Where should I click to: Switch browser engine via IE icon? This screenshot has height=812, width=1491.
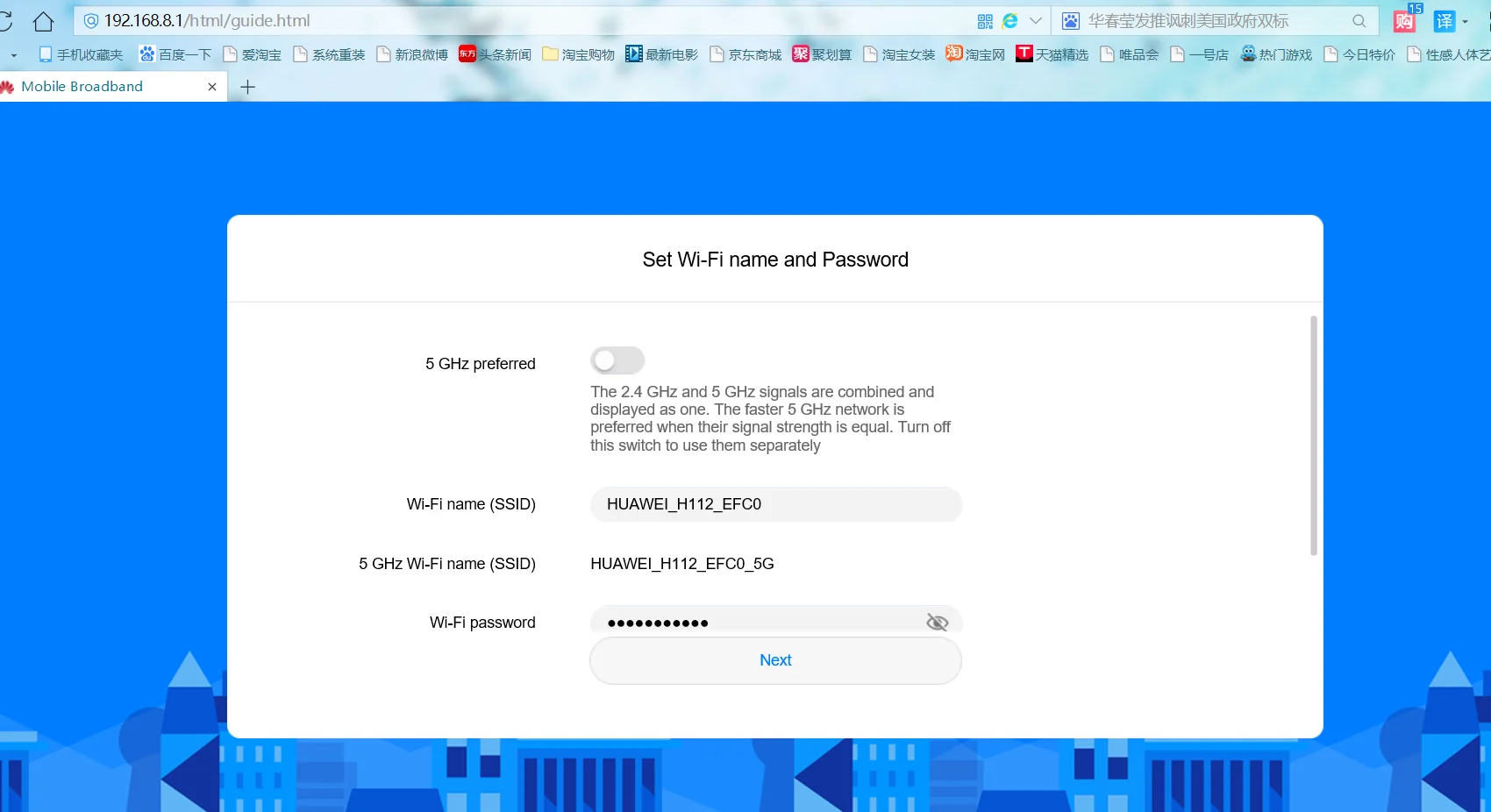(1010, 21)
